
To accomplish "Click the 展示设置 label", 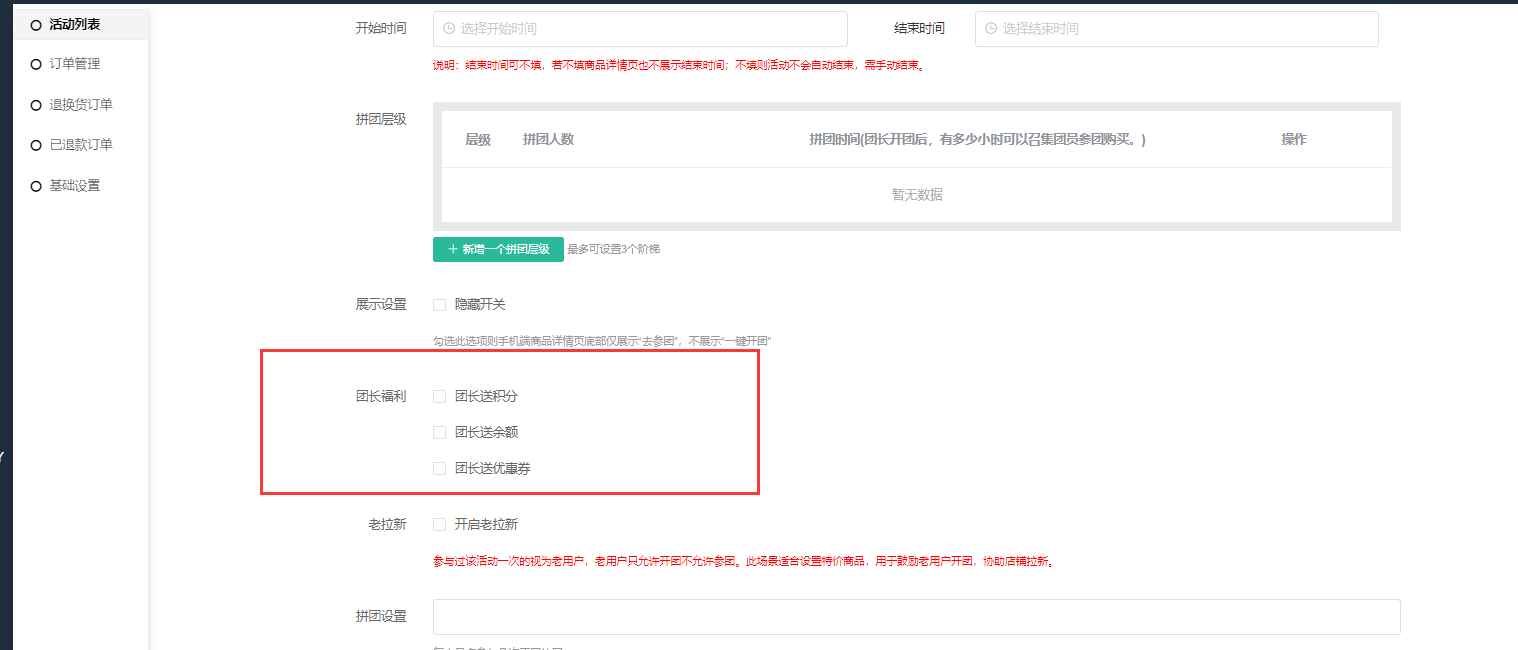I will (x=381, y=305).
